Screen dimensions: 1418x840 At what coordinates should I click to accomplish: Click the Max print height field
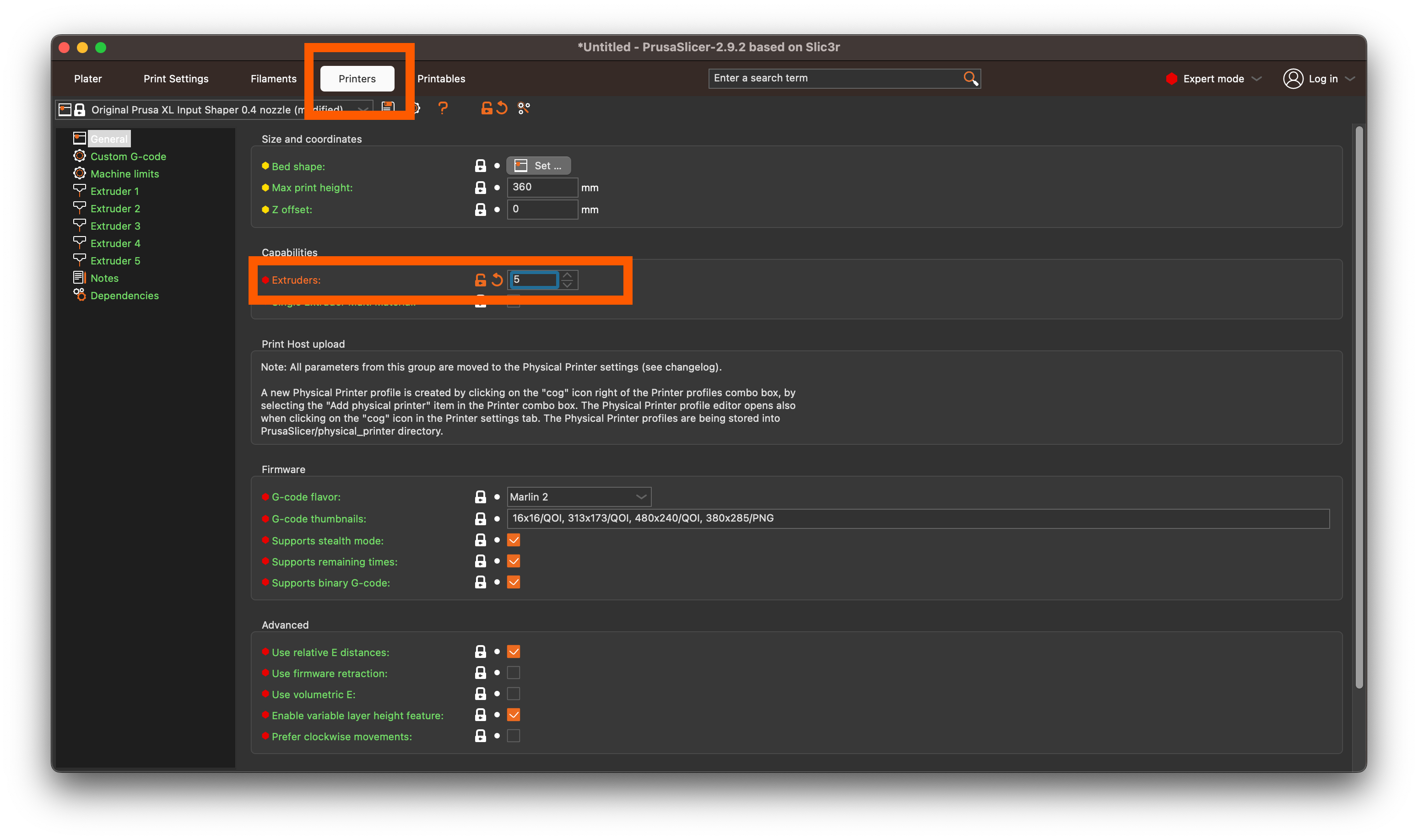[542, 188]
